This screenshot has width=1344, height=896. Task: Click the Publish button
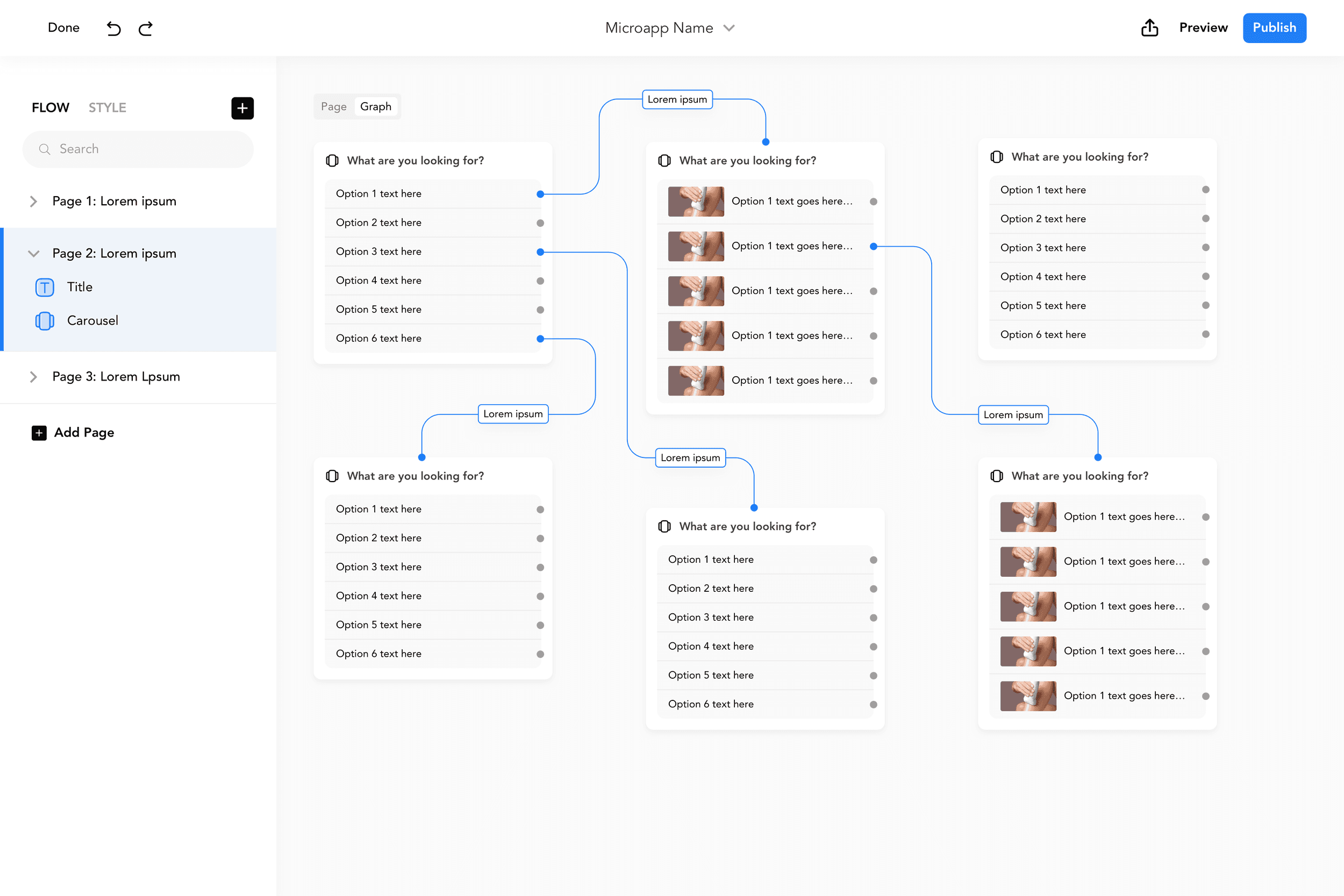tap(1274, 27)
